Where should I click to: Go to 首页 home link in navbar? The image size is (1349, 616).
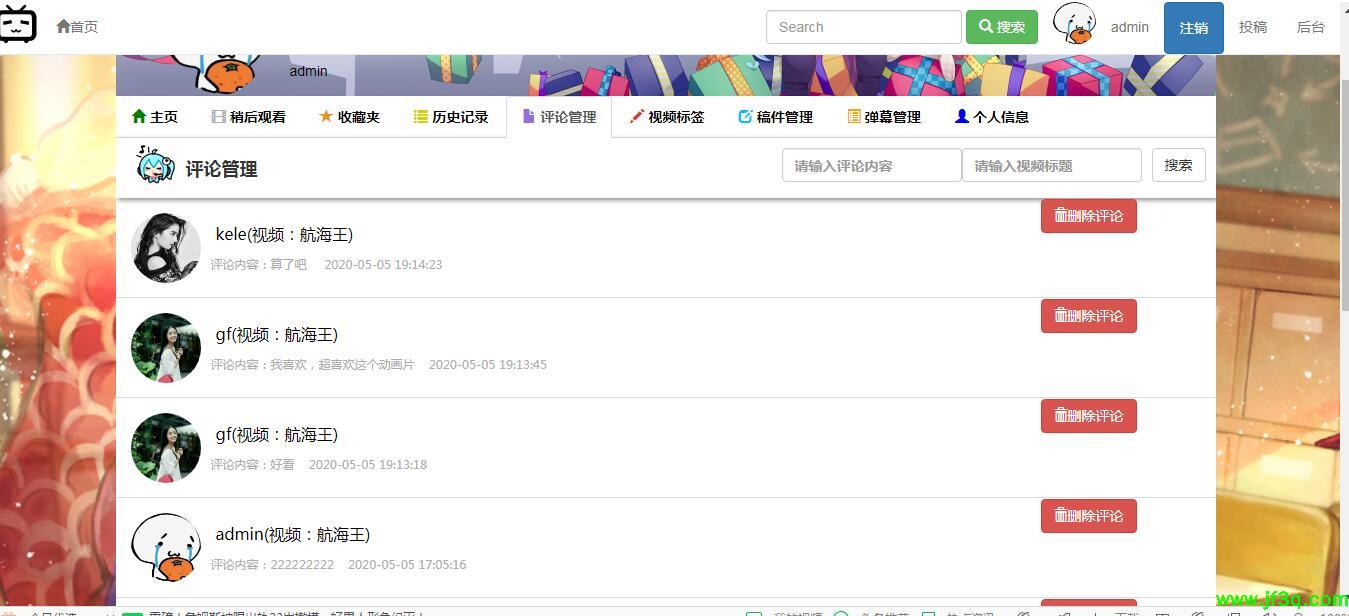coord(77,27)
